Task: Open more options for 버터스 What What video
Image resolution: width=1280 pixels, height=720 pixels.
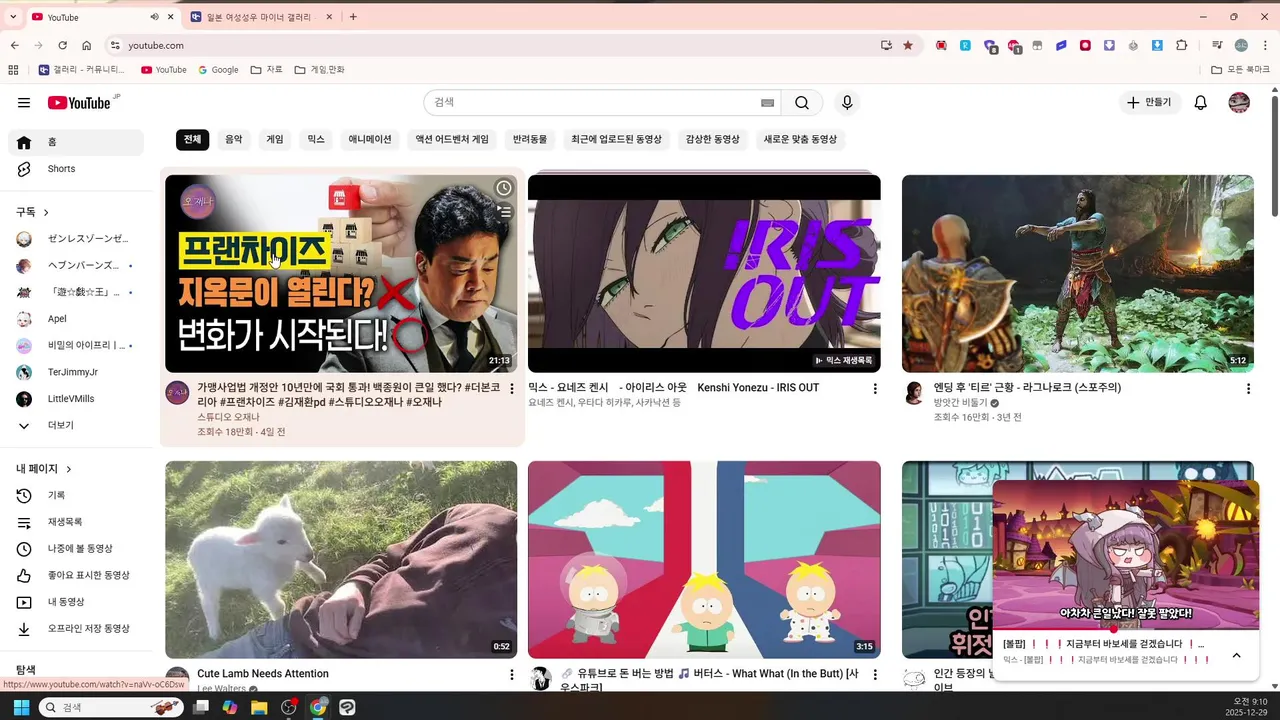Action: (875, 675)
